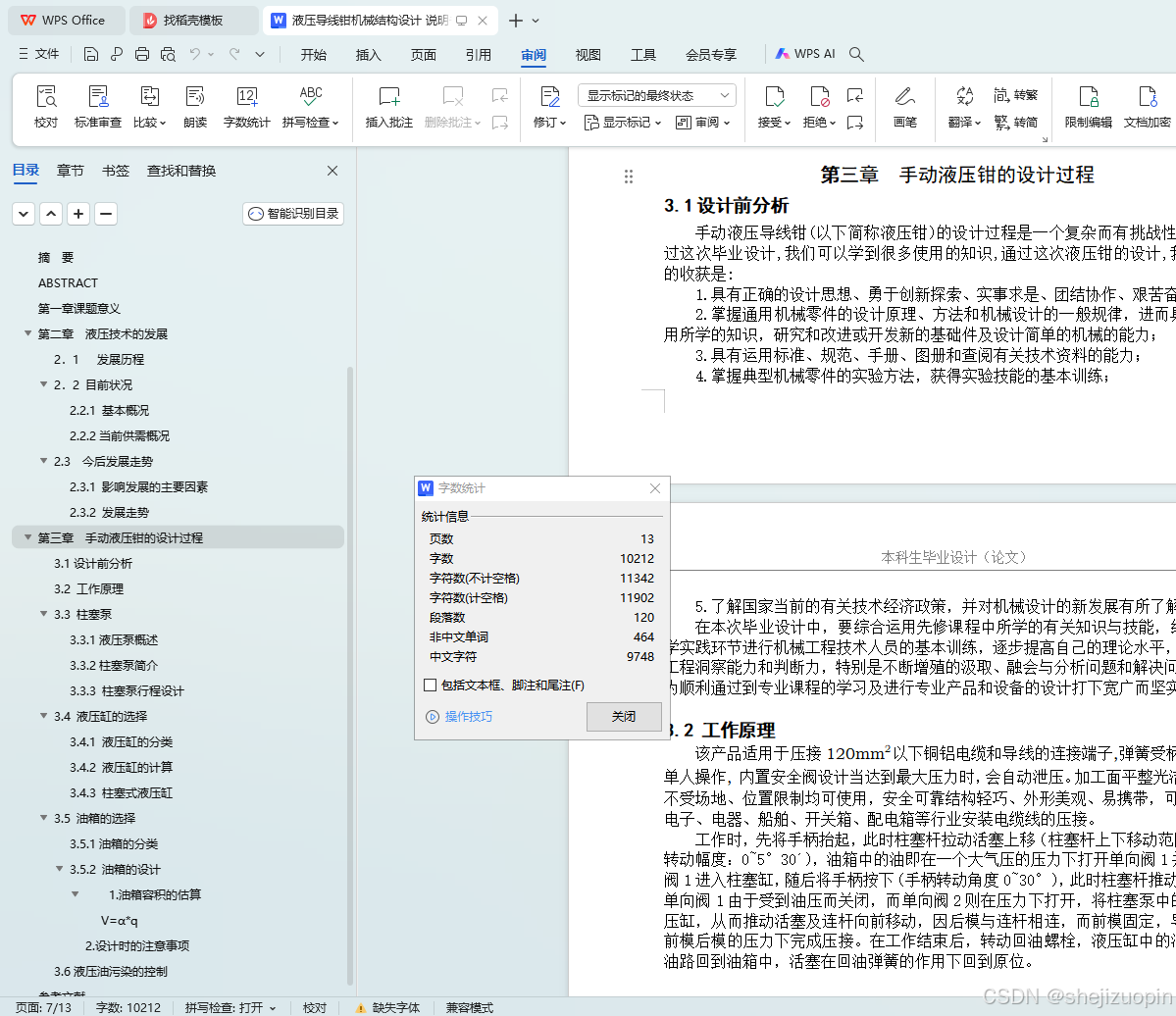Open a new tab with plus button
The width and height of the screenshot is (1176, 1016).
[515, 21]
